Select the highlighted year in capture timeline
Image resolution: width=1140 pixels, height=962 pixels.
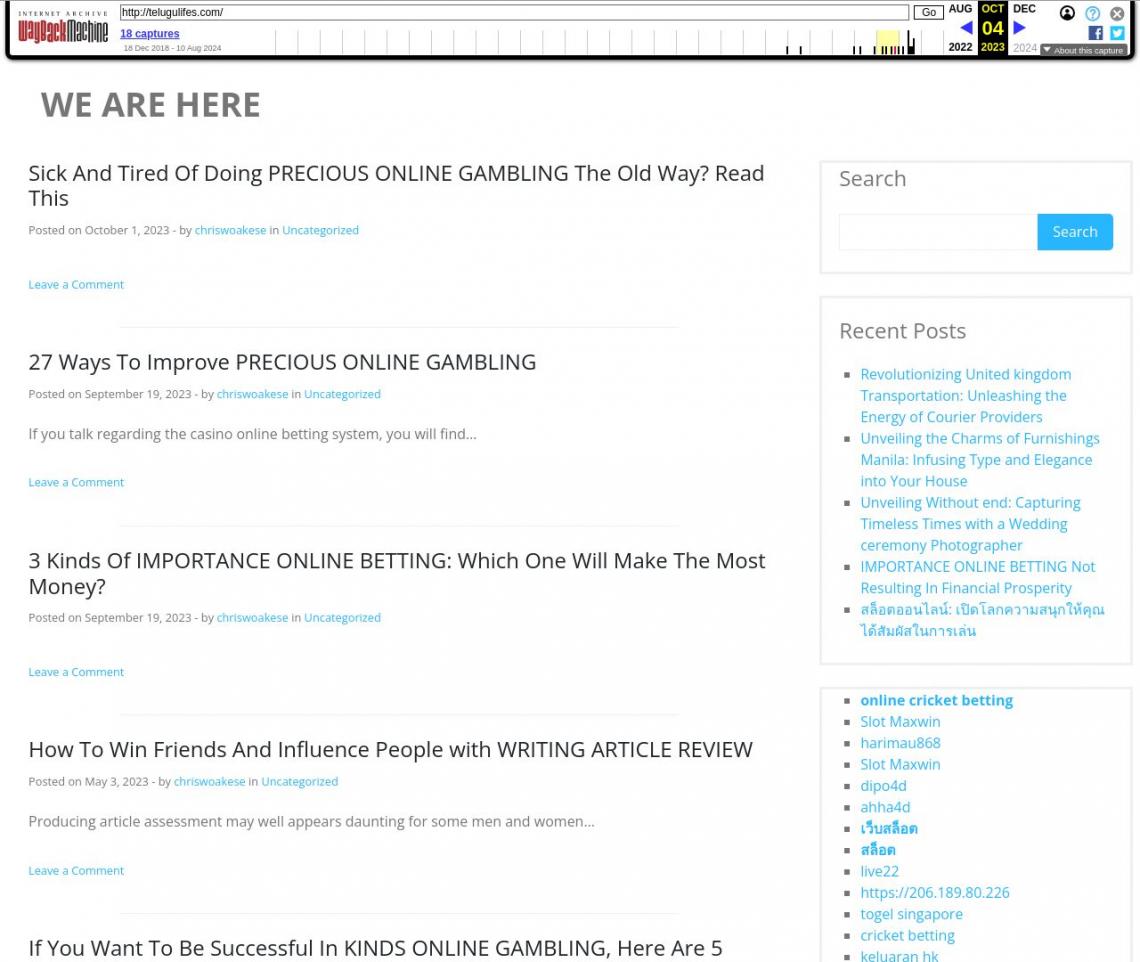click(887, 42)
